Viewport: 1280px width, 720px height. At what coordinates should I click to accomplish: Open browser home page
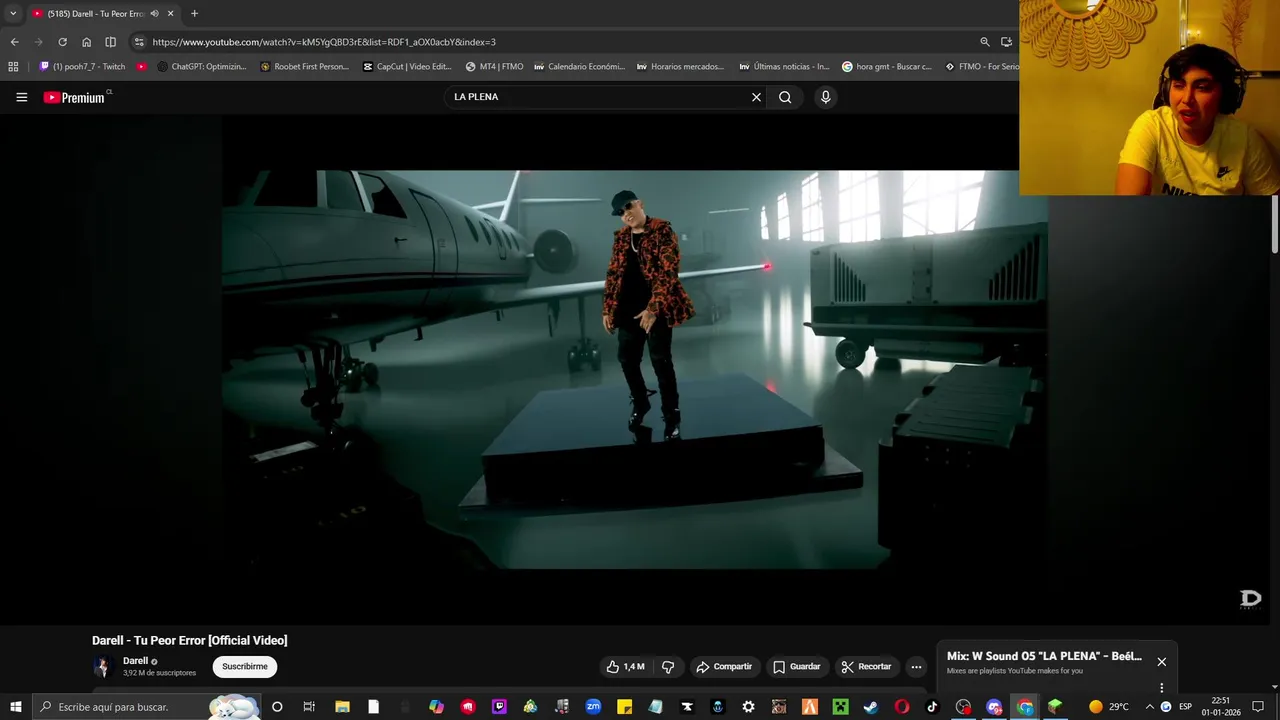tap(86, 42)
